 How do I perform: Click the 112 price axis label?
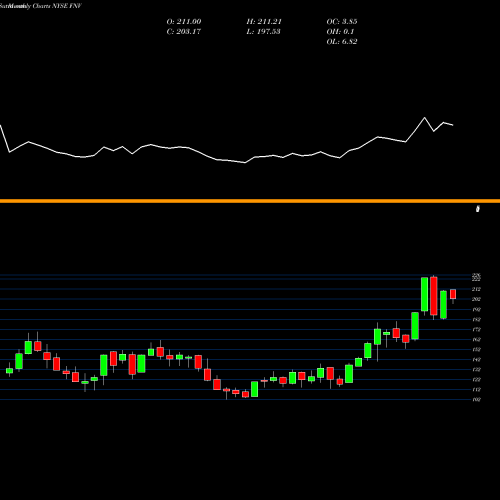pos(476,389)
